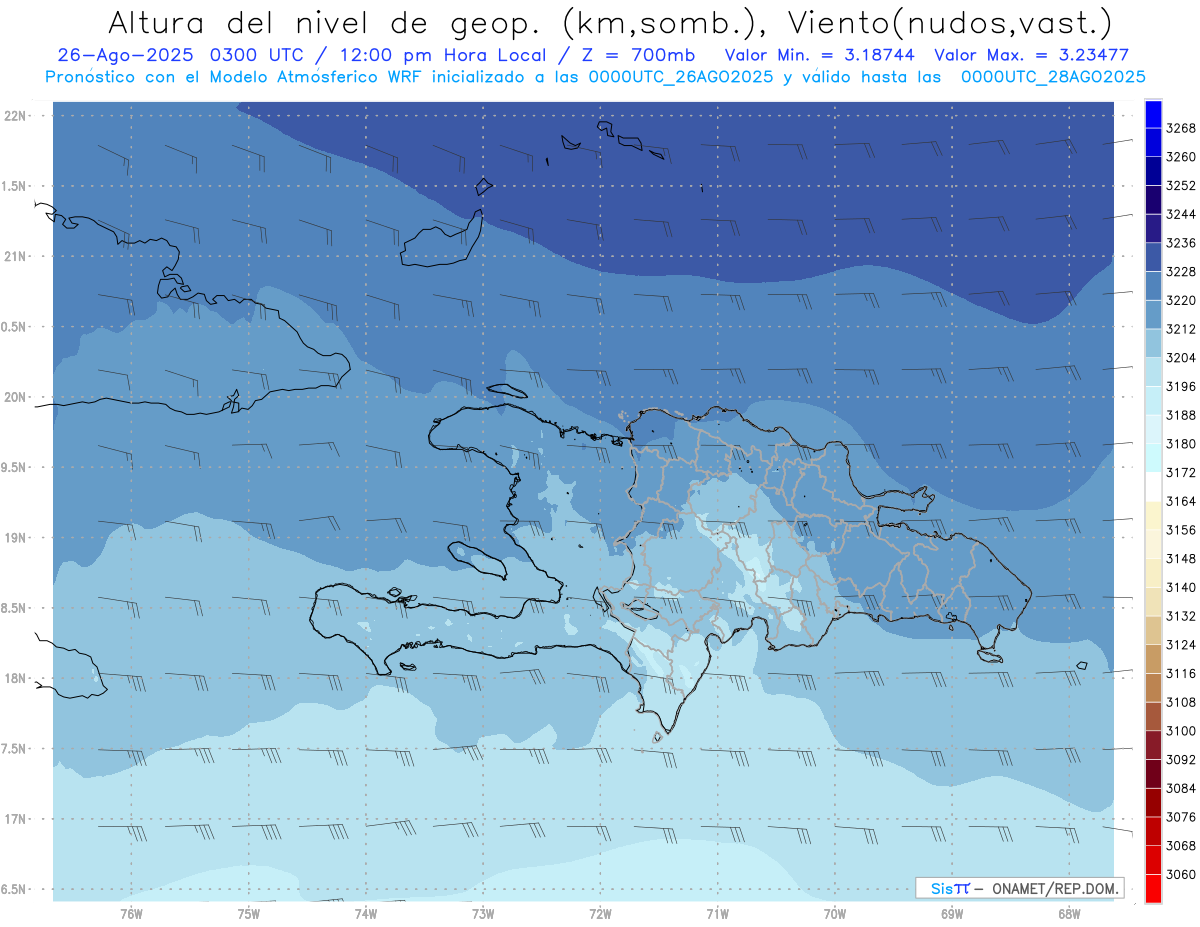This screenshot has height=927, width=1200.
Task: Click the 19N latitude axis label
Action: [x=14, y=538]
